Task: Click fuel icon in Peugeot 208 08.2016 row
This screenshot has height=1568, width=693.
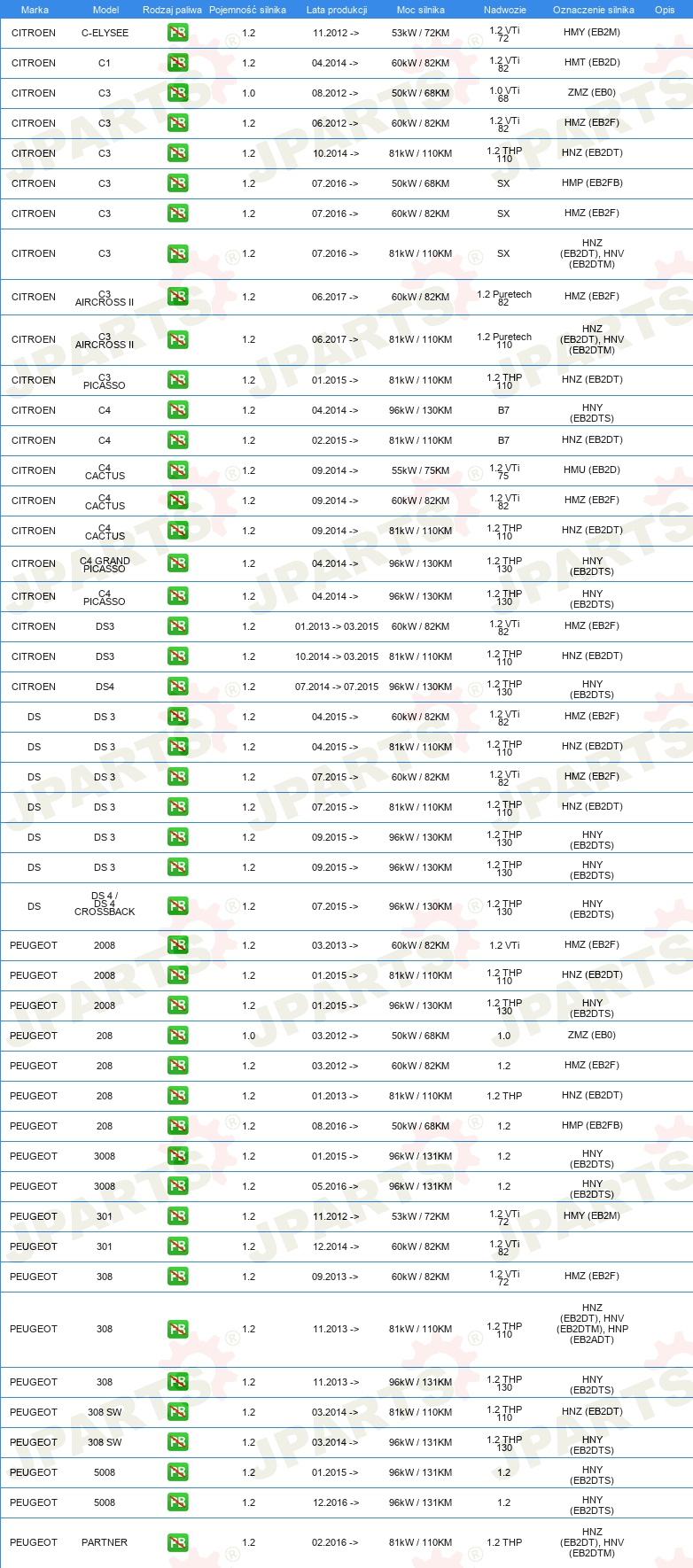Action: 177,1126
